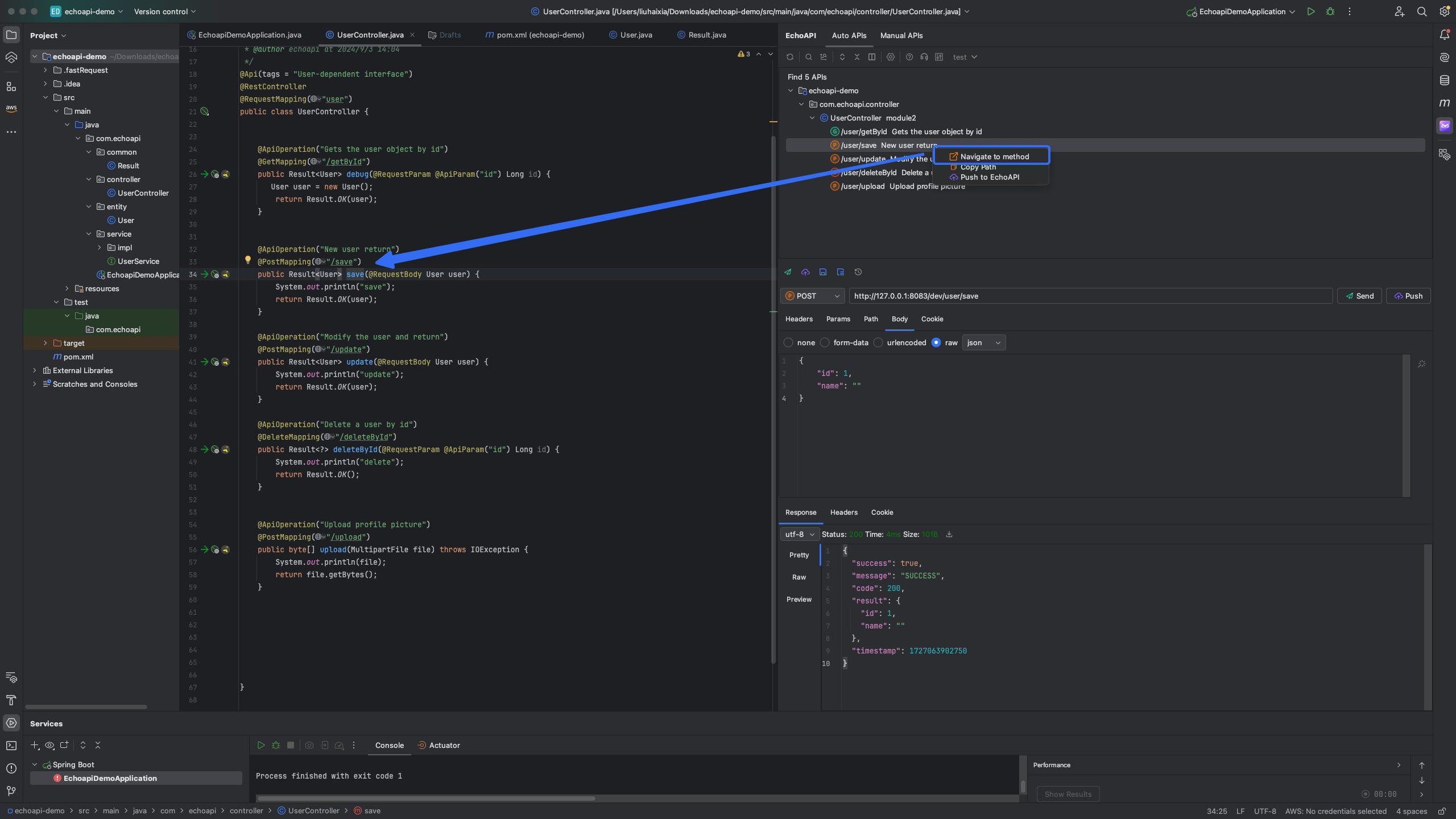The width and height of the screenshot is (1456, 819).
Task: Expand External Libraries node
Action: [x=35, y=370]
